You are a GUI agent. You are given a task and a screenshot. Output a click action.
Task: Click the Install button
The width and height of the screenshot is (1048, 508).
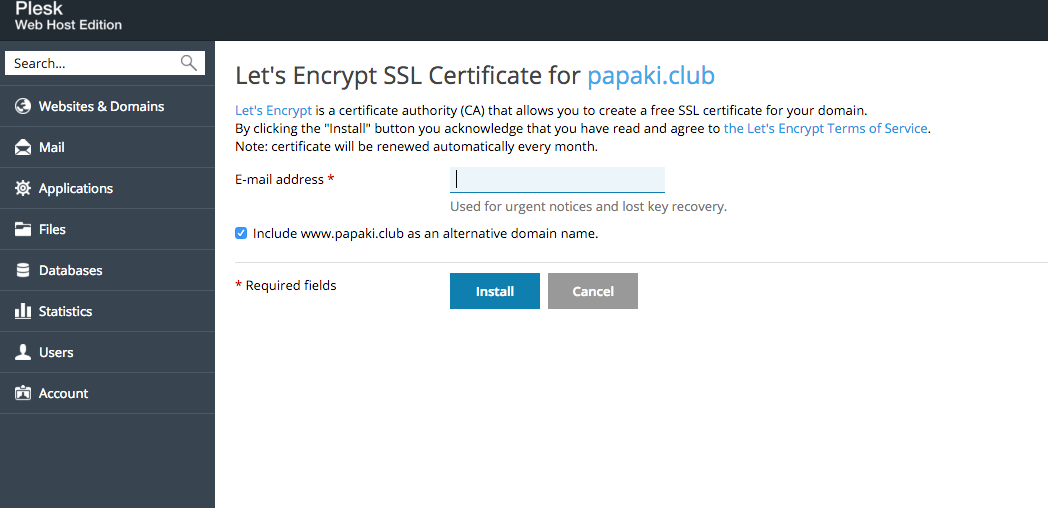click(x=495, y=291)
